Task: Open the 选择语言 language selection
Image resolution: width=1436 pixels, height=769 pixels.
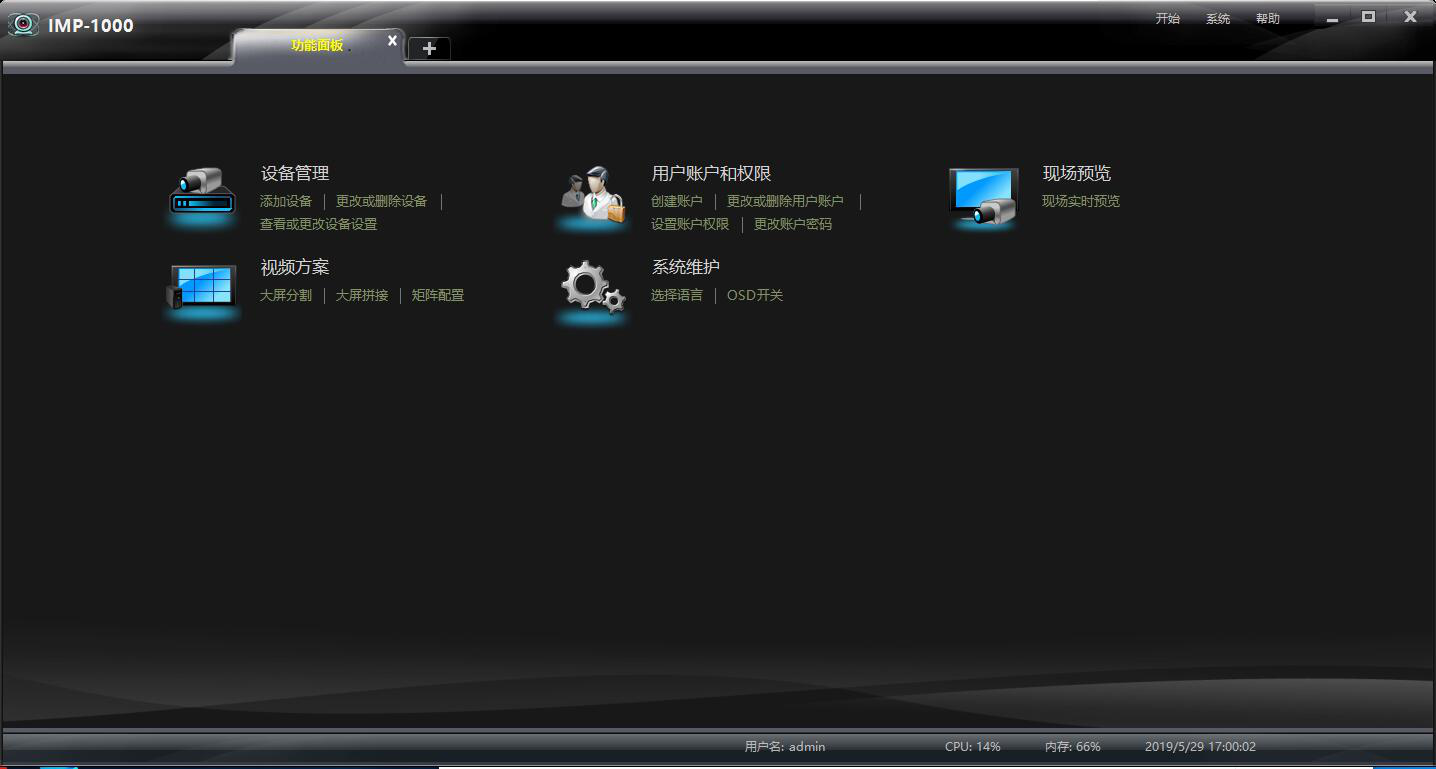Action: pyautogui.click(x=677, y=295)
